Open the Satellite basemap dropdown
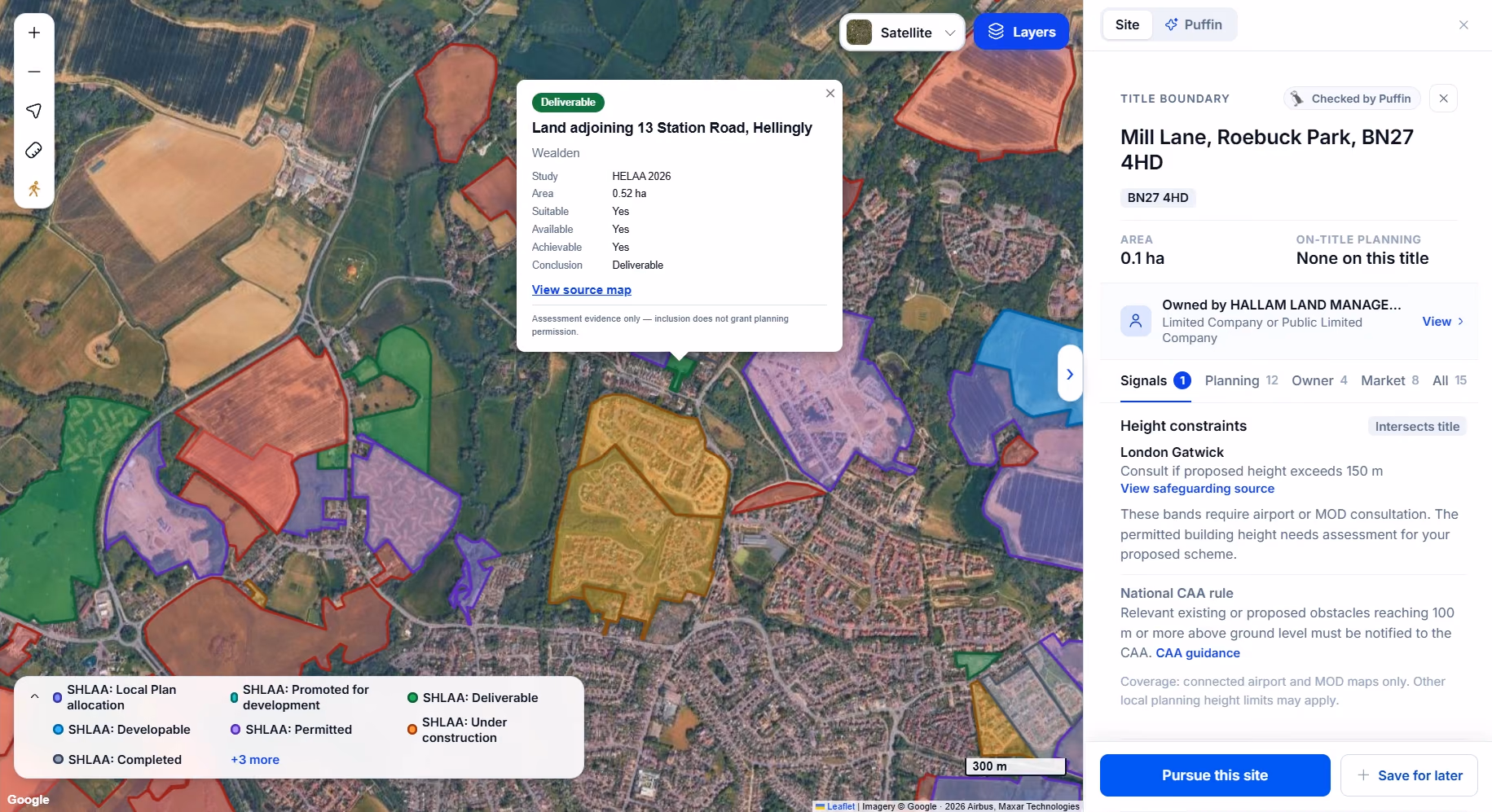This screenshot has width=1492, height=812. [x=903, y=33]
